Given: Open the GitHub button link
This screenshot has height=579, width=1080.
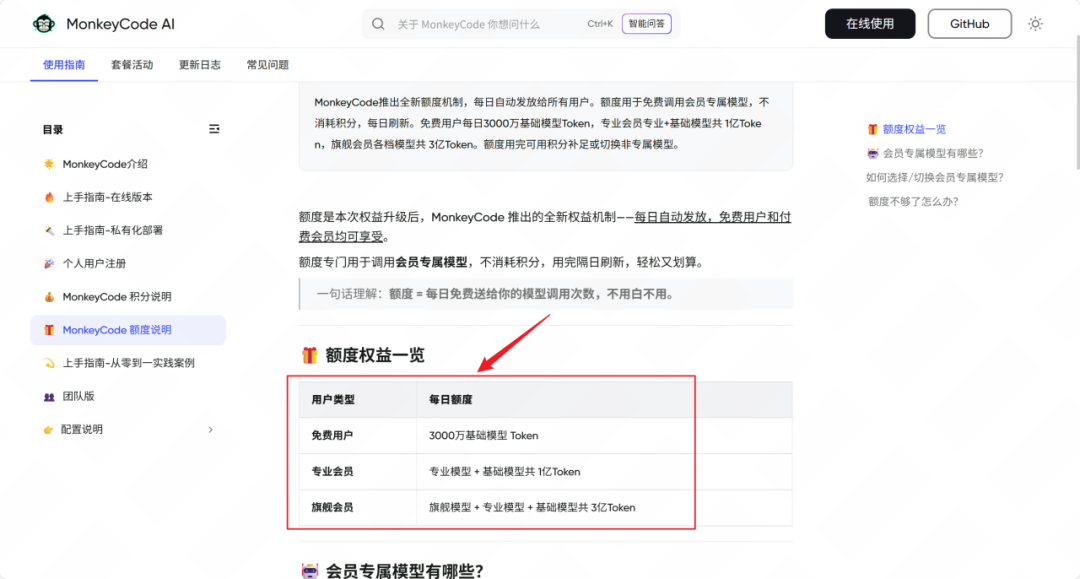Looking at the screenshot, I should [969, 24].
